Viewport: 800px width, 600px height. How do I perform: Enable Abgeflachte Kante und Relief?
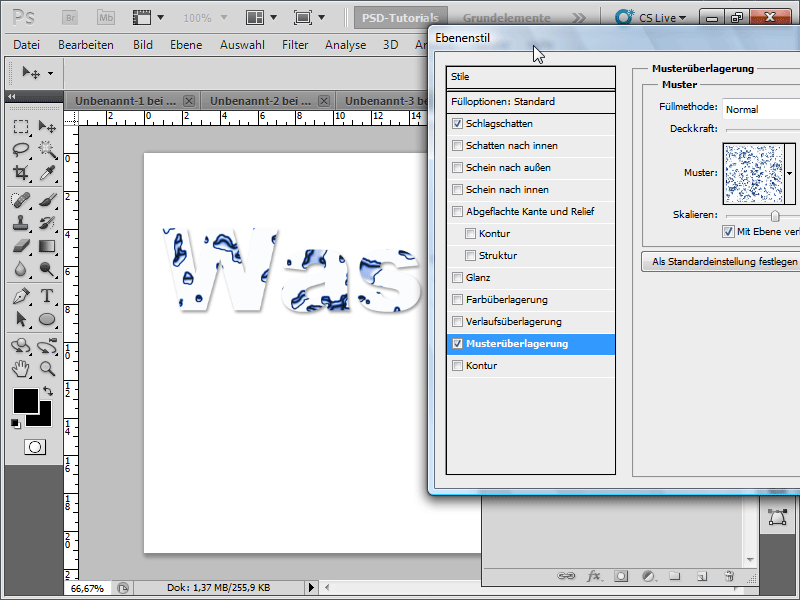point(457,211)
